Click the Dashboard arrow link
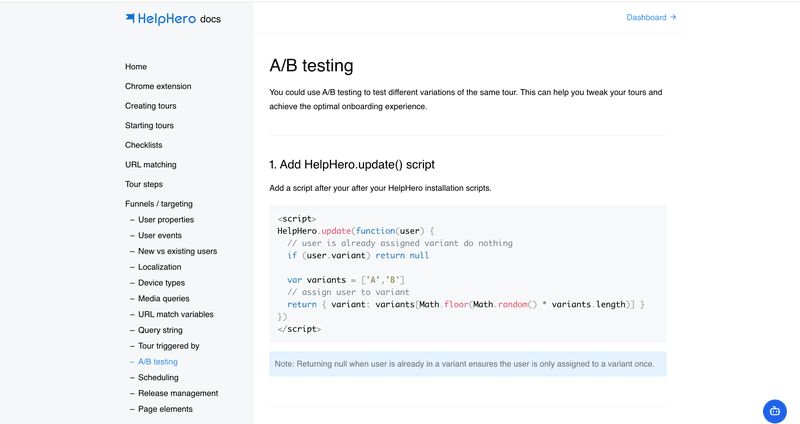Viewport: 800px width, 424px height. click(x=651, y=17)
